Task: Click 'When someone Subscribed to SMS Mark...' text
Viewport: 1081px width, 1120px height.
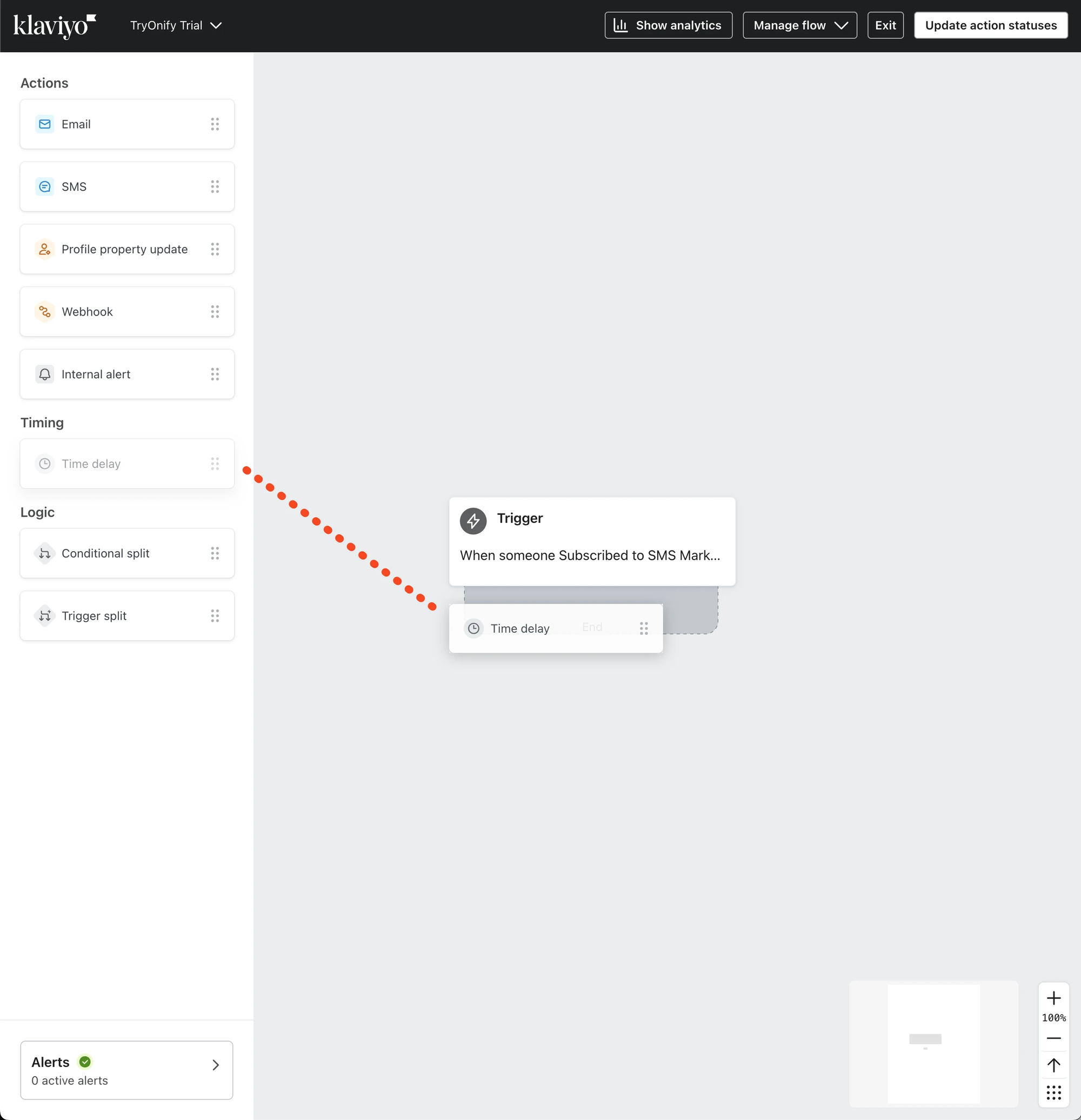Action: 590,555
